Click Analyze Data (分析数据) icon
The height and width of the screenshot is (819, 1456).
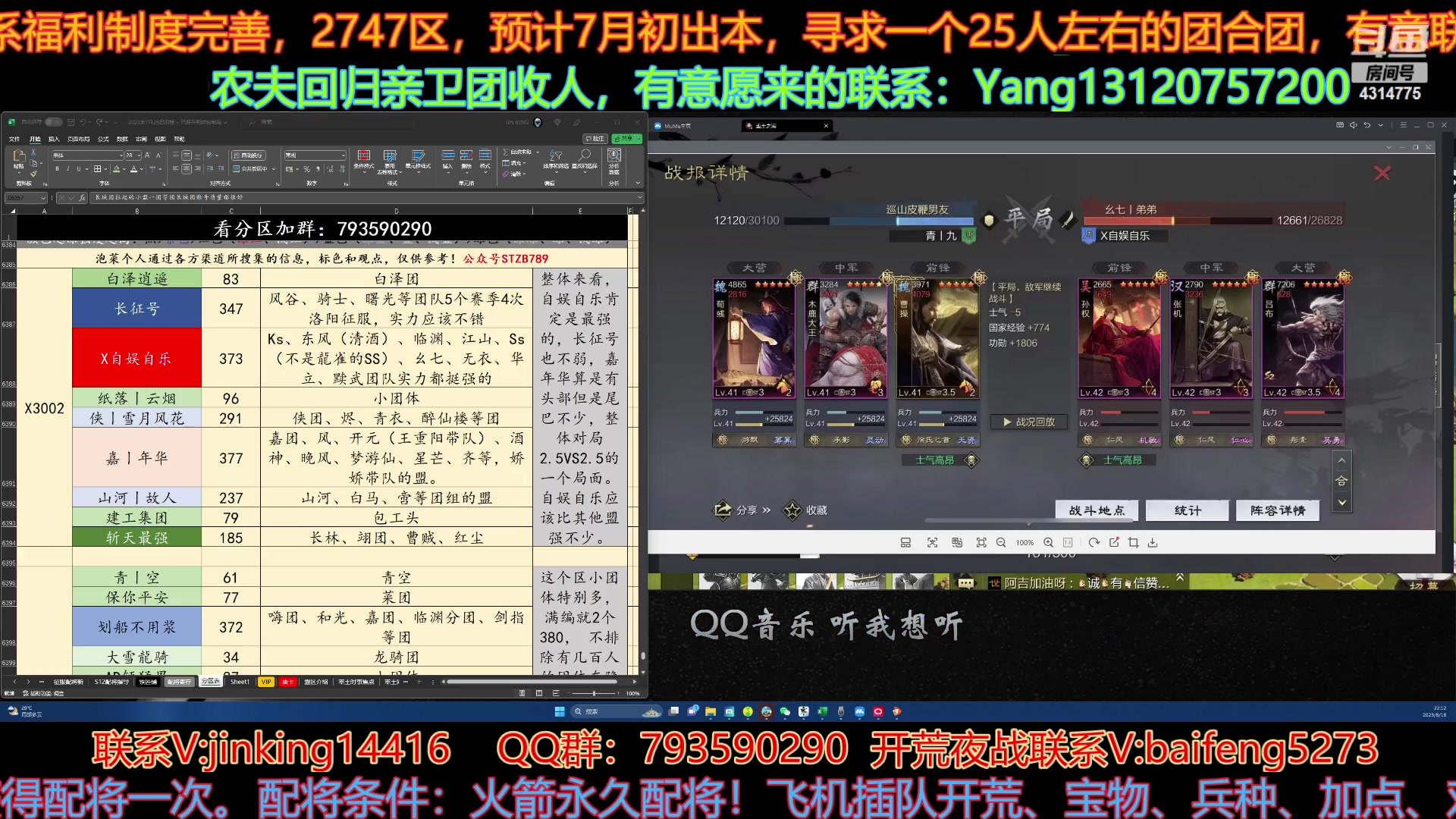[x=614, y=155]
